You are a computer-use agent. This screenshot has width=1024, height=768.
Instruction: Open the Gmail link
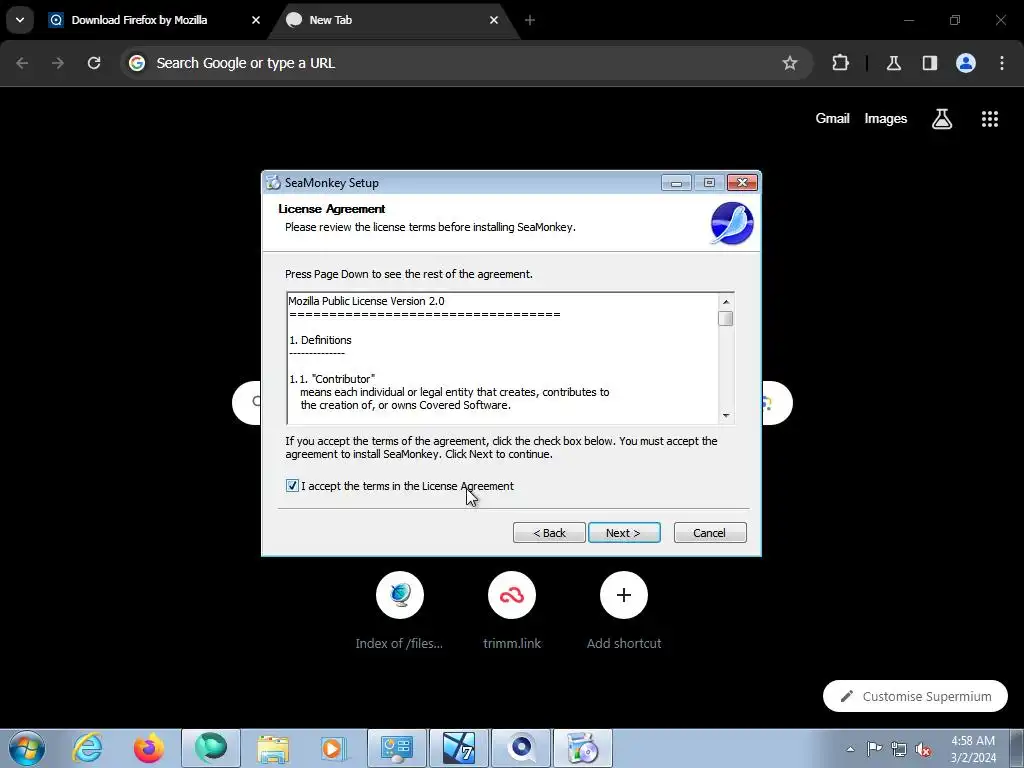tap(832, 118)
